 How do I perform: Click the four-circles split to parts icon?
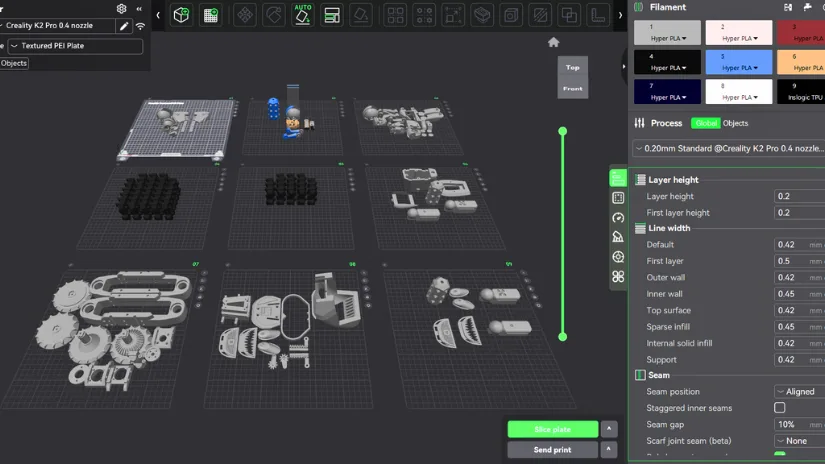425,15
